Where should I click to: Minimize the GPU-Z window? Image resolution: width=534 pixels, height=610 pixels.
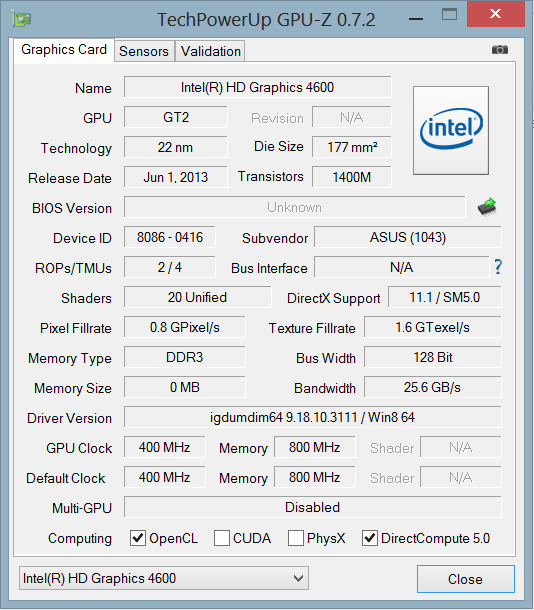(416, 18)
